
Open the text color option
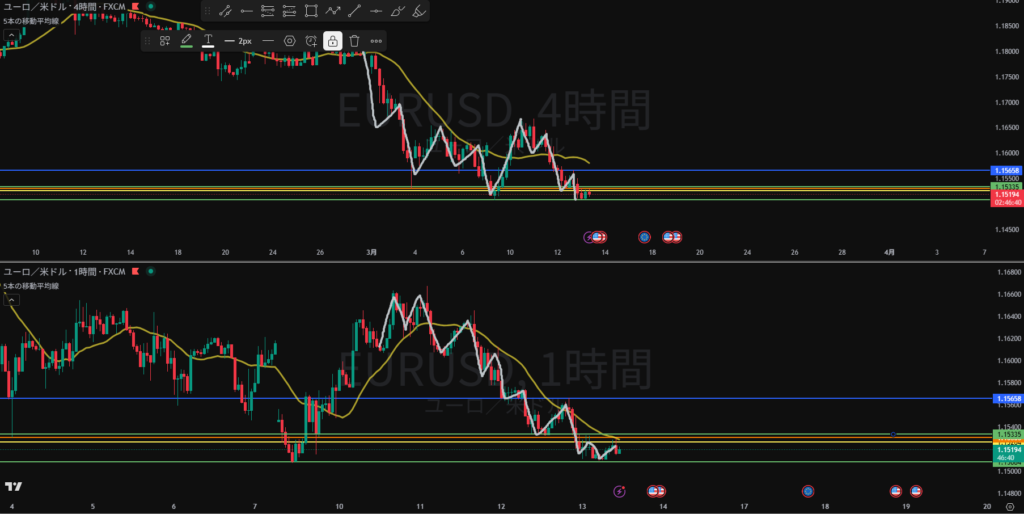point(208,41)
